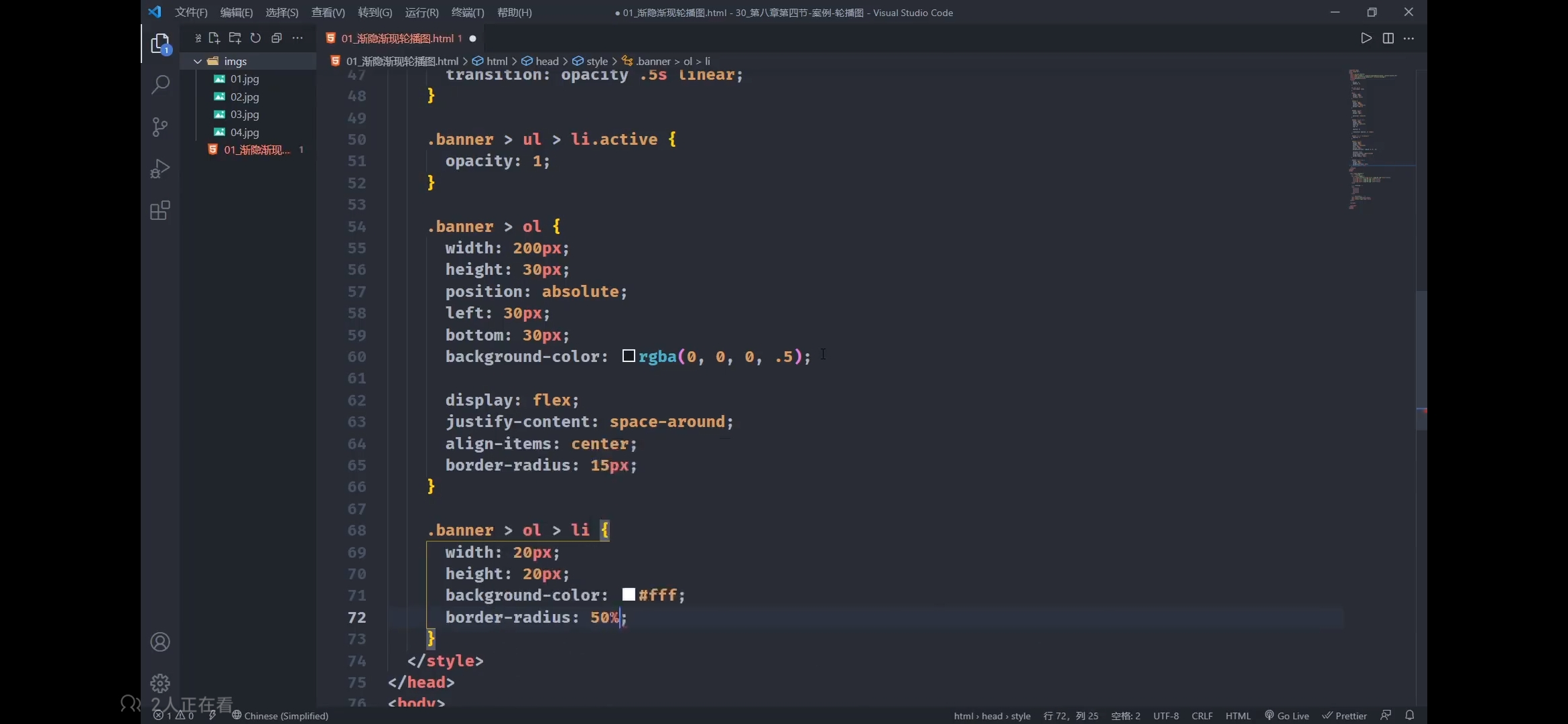Toggle Prettier formatter status item
Viewport: 1568px width, 724px height.
tap(1344, 715)
